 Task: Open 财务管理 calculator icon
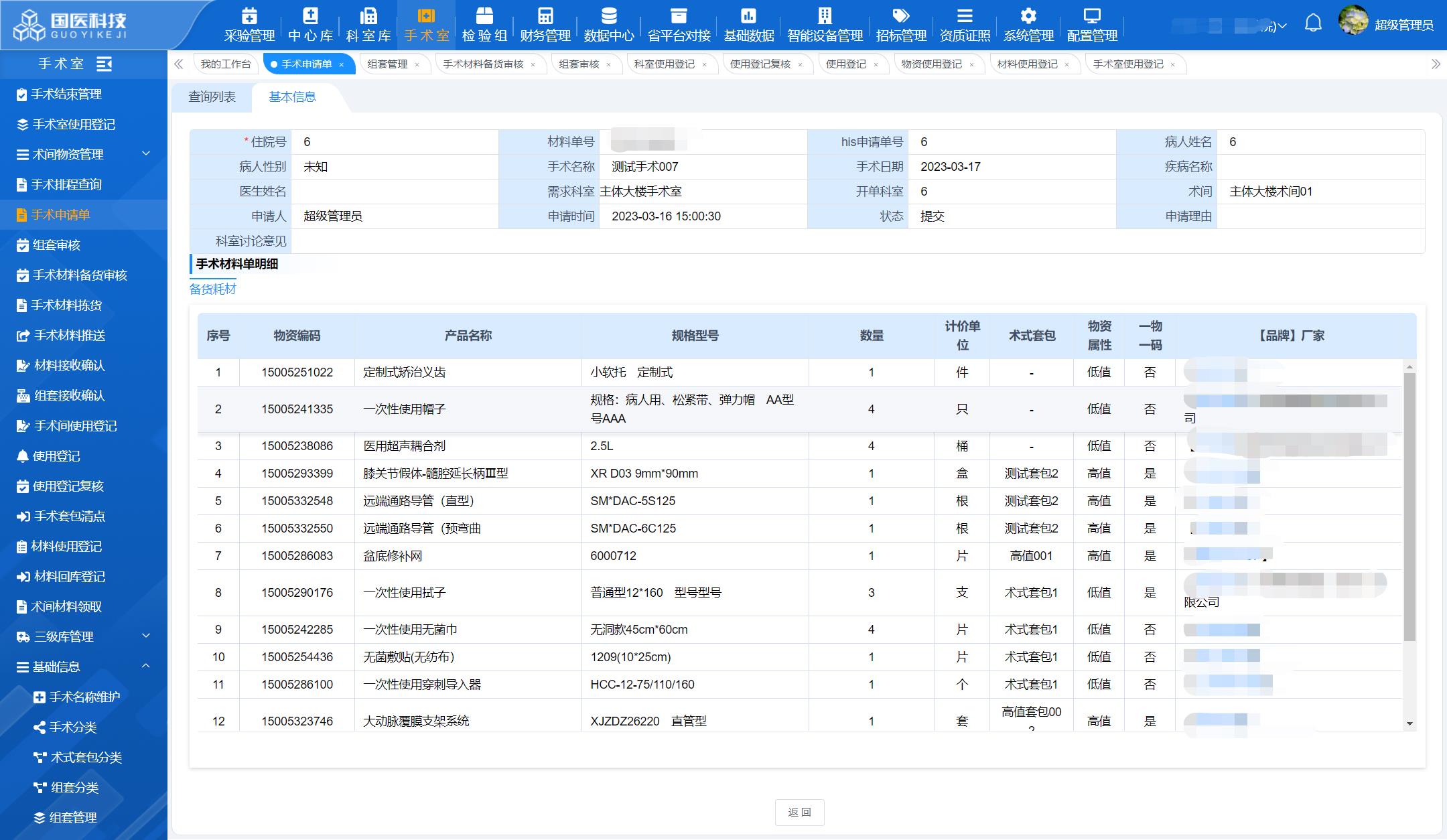[545, 16]
